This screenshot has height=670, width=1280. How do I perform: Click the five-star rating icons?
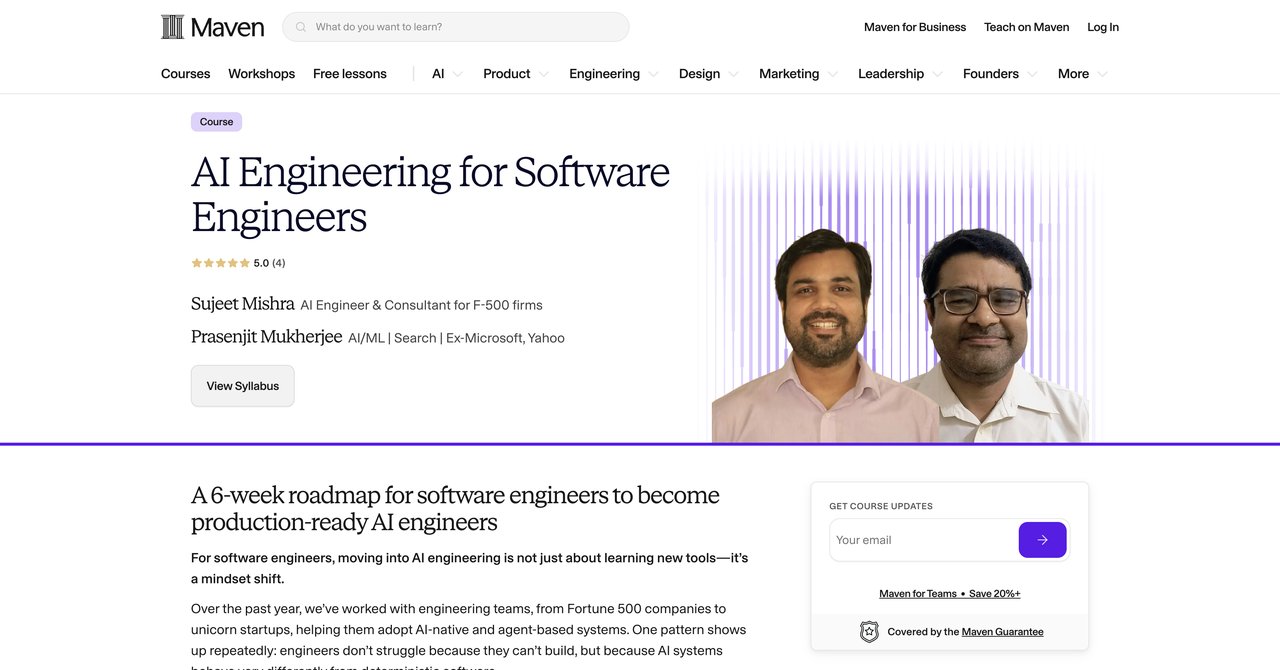[220, 263]
